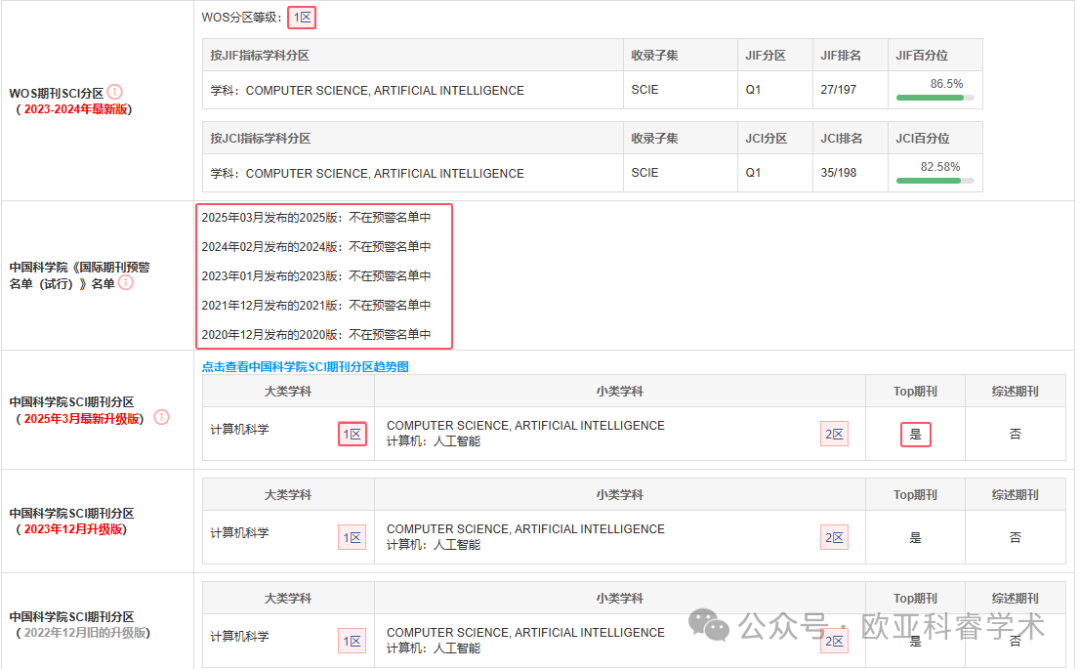Image resolution: width=1080 pixels, height=669 pixels.
Task: Click 计算机:人工智能 in the 2023年12月 row
Action: click(x=433, y=544)
